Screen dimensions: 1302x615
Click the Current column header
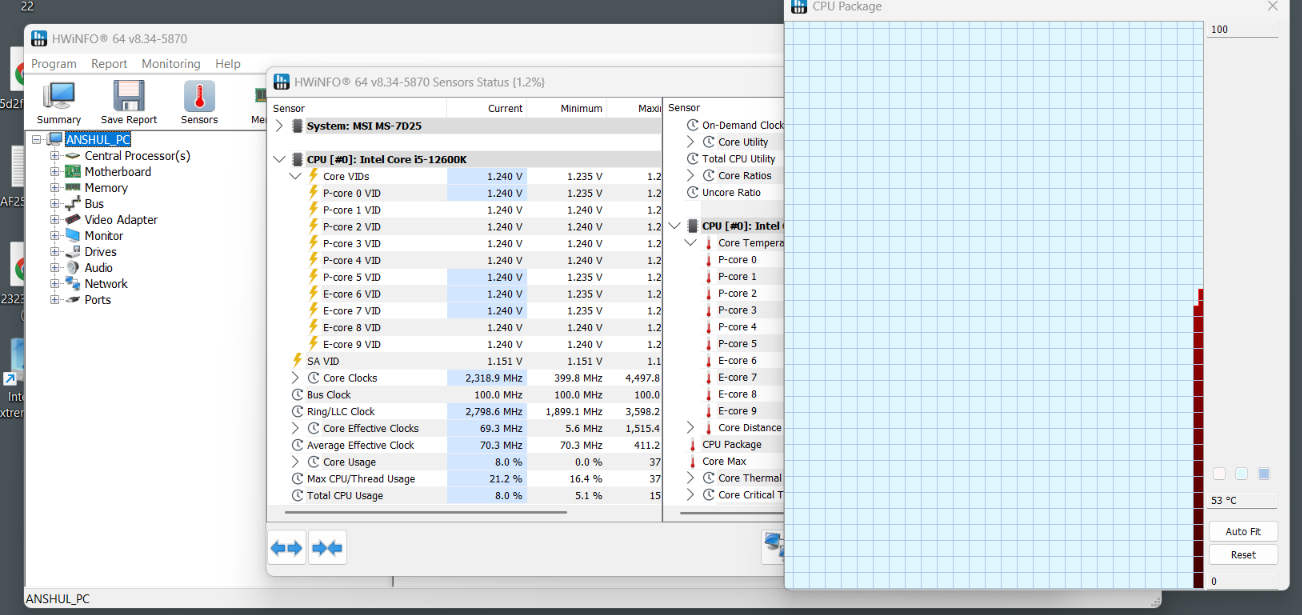coord(487,108)
